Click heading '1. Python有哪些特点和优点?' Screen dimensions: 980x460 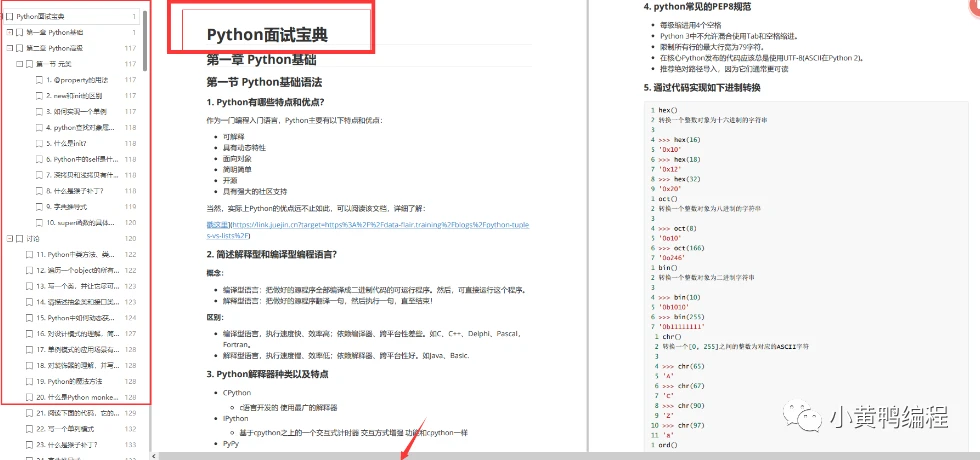tap(266, 102)
